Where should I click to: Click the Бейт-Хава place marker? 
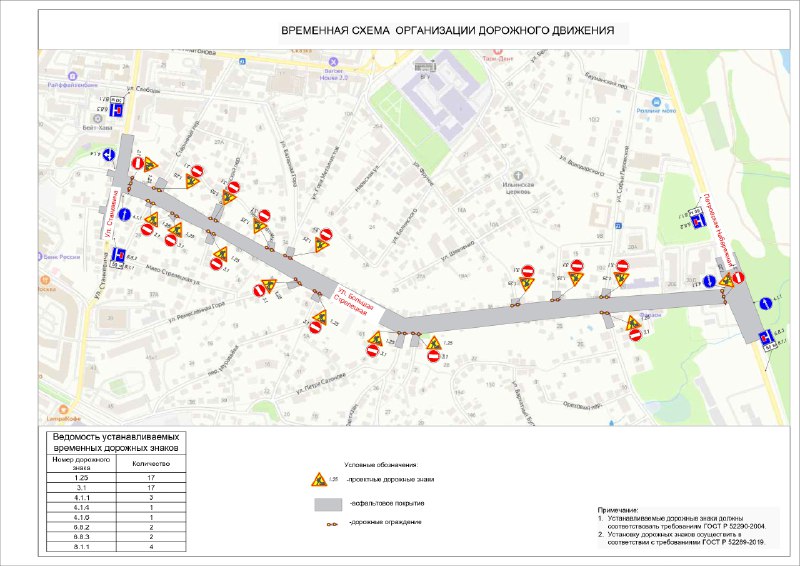click(97, 118)
